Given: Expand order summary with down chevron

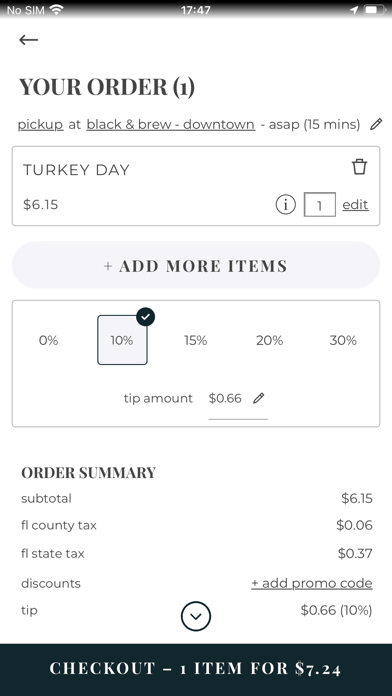Looking at the screenshot, I should [196, 616].
